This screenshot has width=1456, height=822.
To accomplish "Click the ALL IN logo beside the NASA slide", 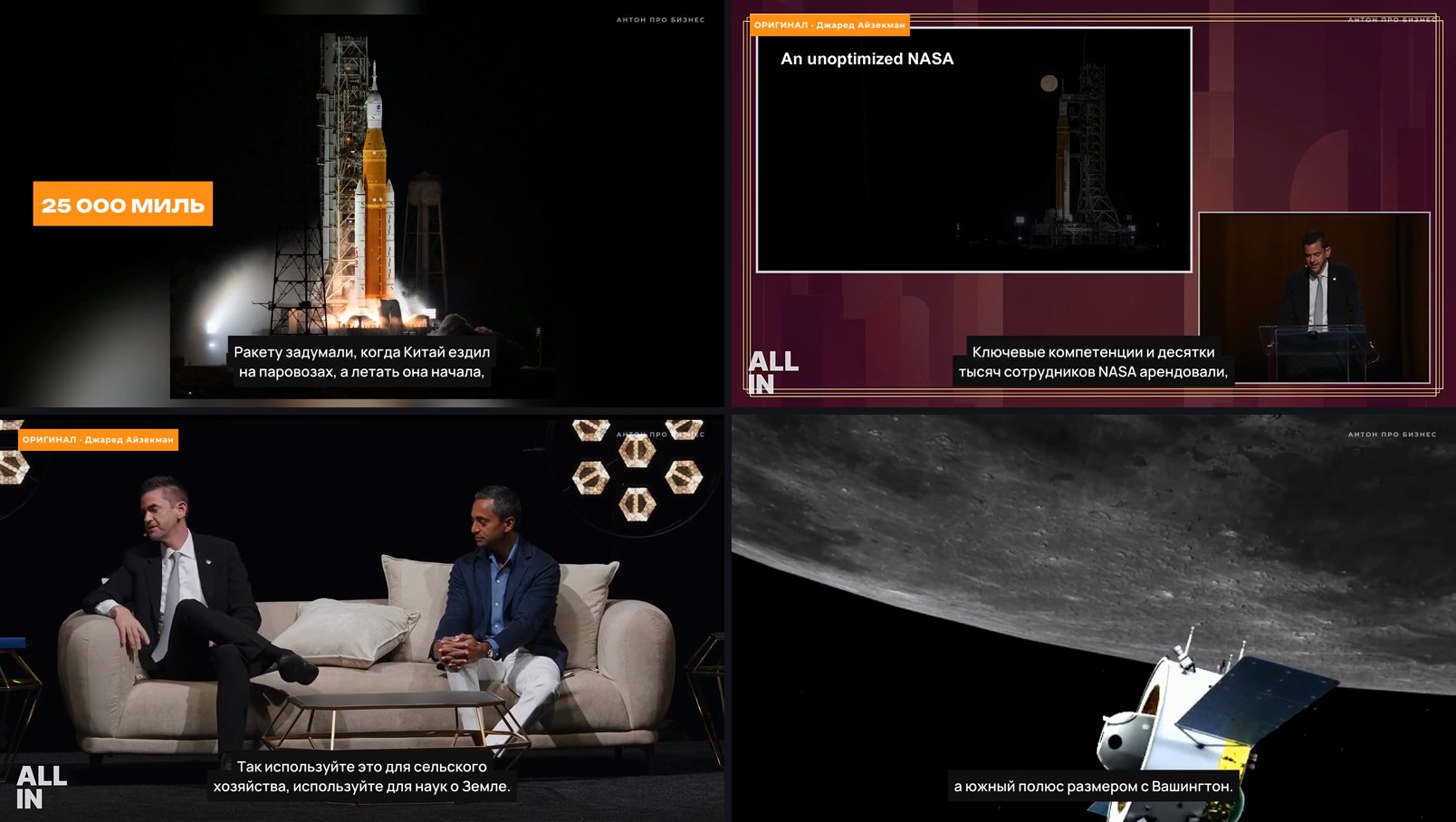I will tap(773, 373).
